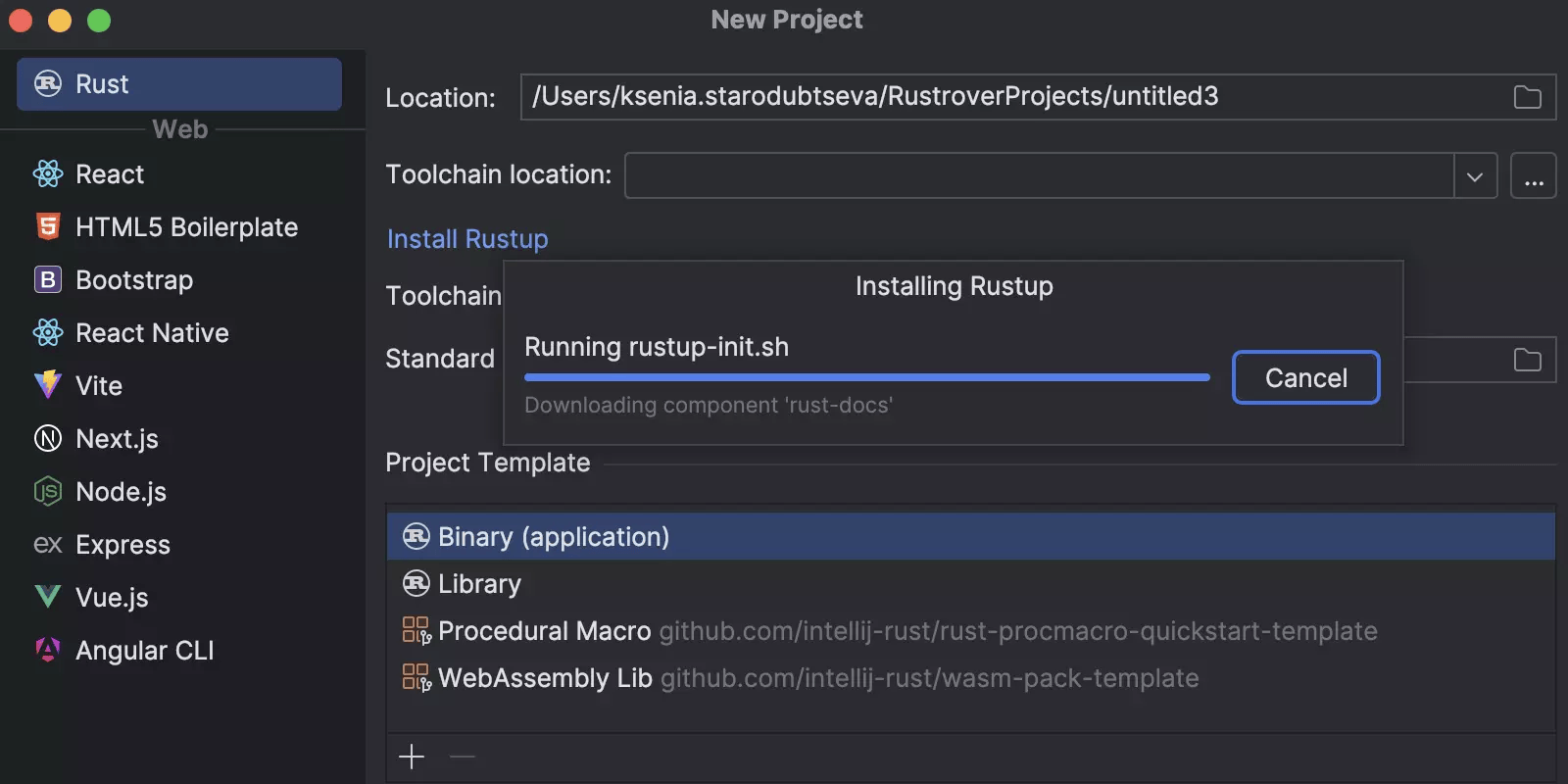The height and width of the screenshot is (784, 1568).
Task: Add a new project template with plus
Action: tap(412, 757)
